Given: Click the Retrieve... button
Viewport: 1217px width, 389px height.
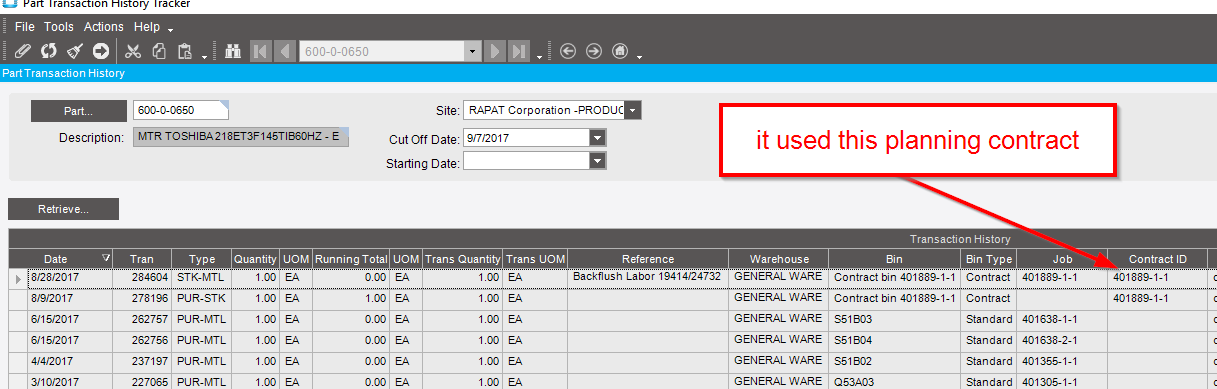Looking at the screenshot, I should [x=64, y=209].
